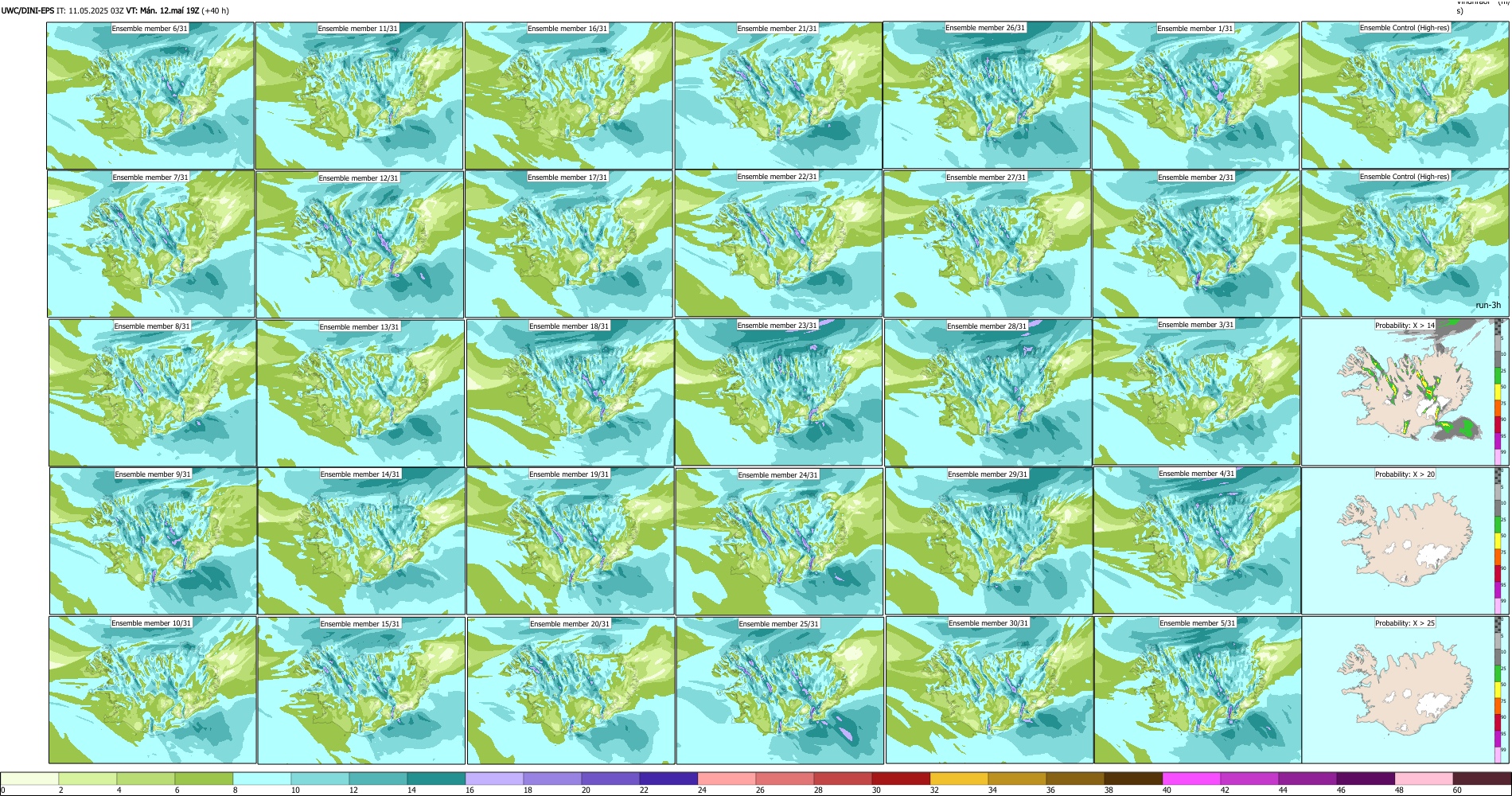Pick the dark red 30–32 legend swatch
This screenshot has height=796, width=1512.
coord(901,778)
